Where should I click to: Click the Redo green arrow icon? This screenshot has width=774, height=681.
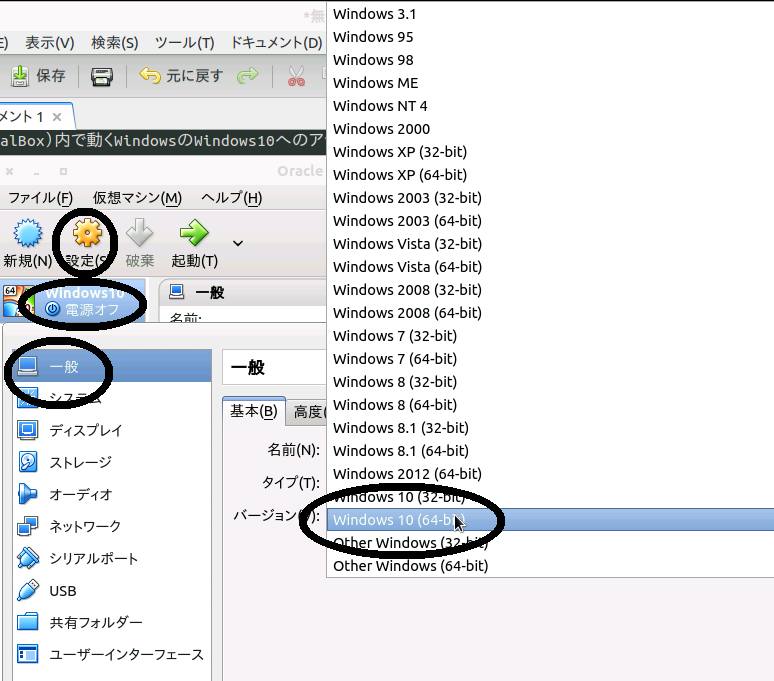point(247,76)
